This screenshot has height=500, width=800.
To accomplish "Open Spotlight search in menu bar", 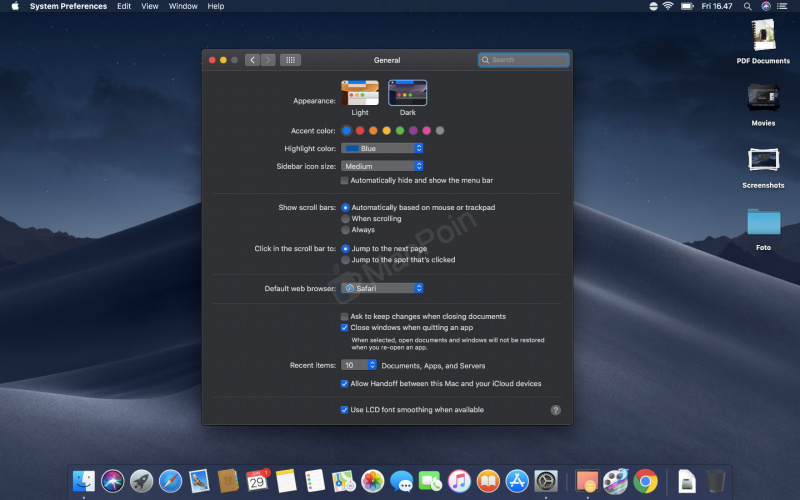I will point(747,6).
